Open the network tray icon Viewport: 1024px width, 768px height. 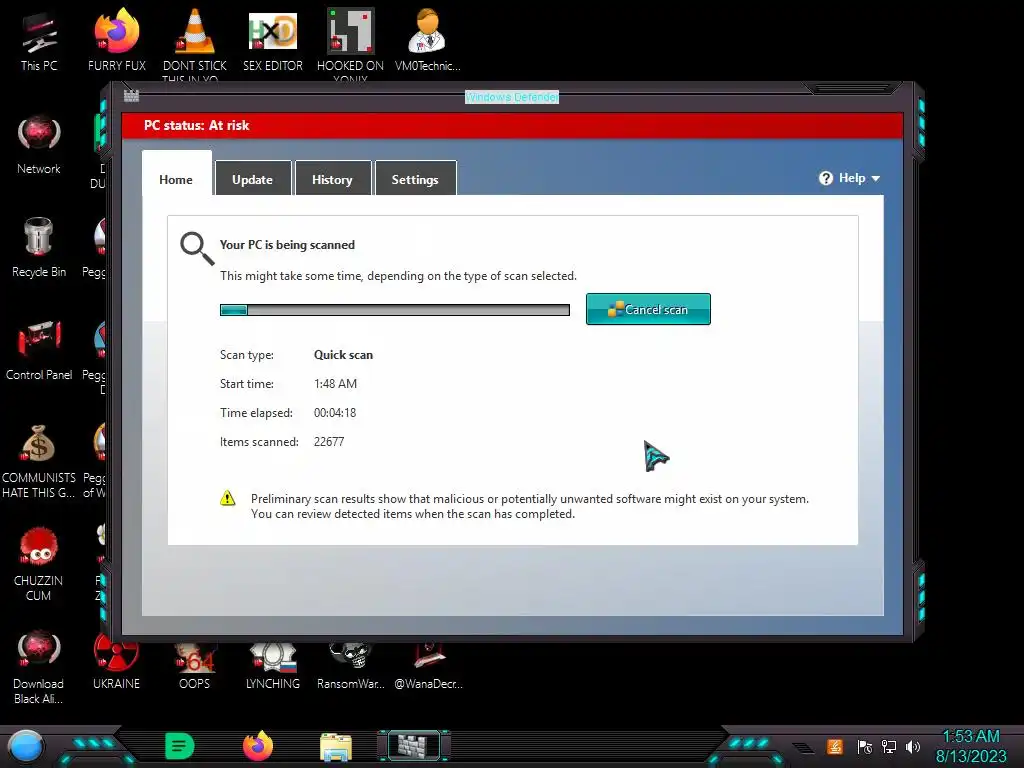(x=889, y=746)
